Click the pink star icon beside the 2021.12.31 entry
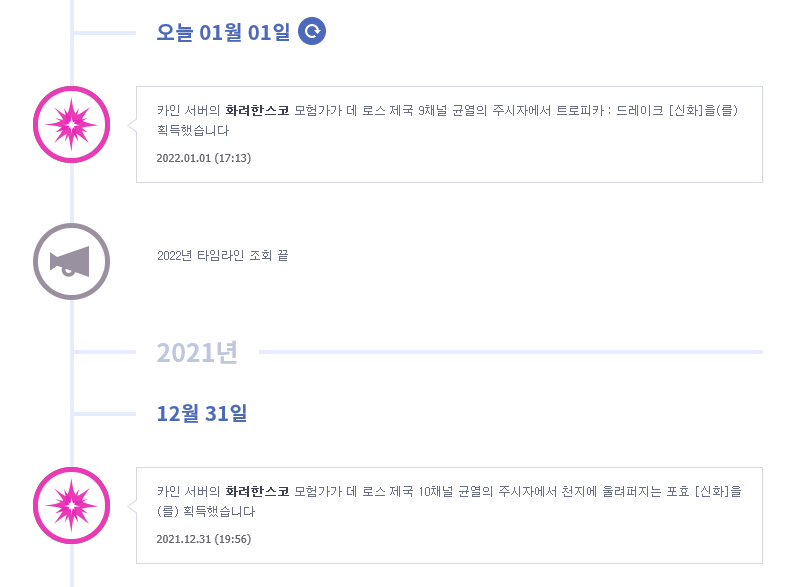The width and height of the screenshot is (792, 587). click(72, 505)
